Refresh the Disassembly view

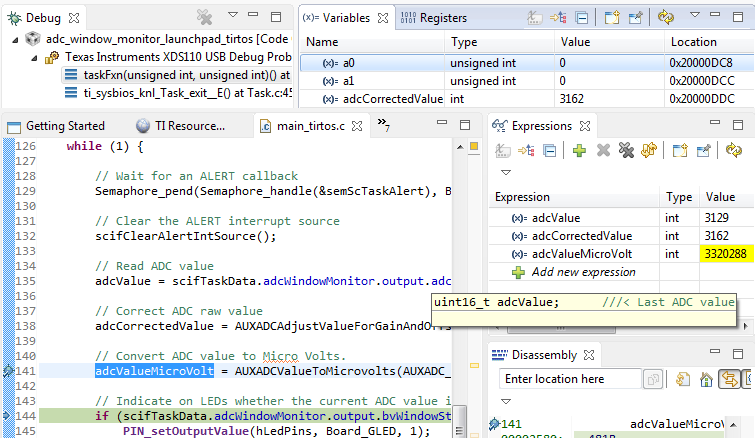[x=685, y=379]
